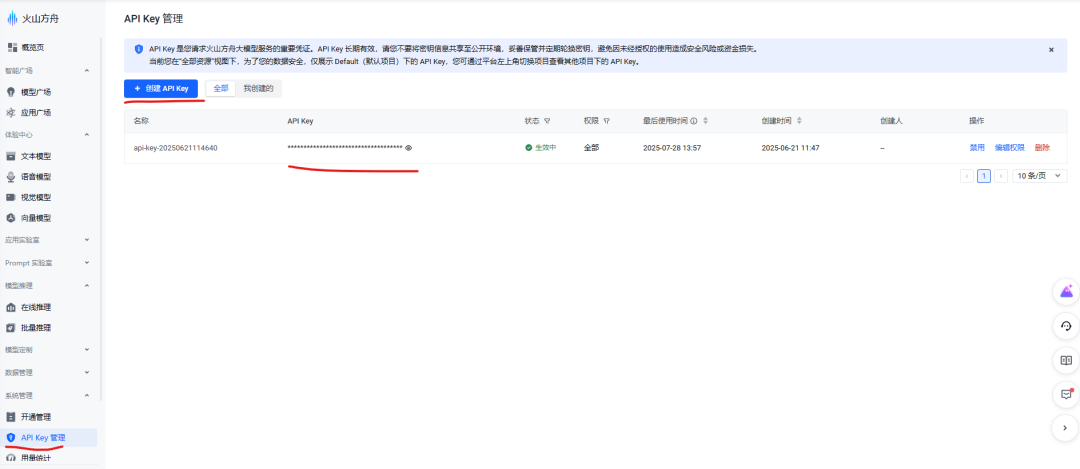Image resolution: width=1080 pixels, height=469 pixels.
Task: Collapse the 智能广场 section
Action: pos(87,70)
